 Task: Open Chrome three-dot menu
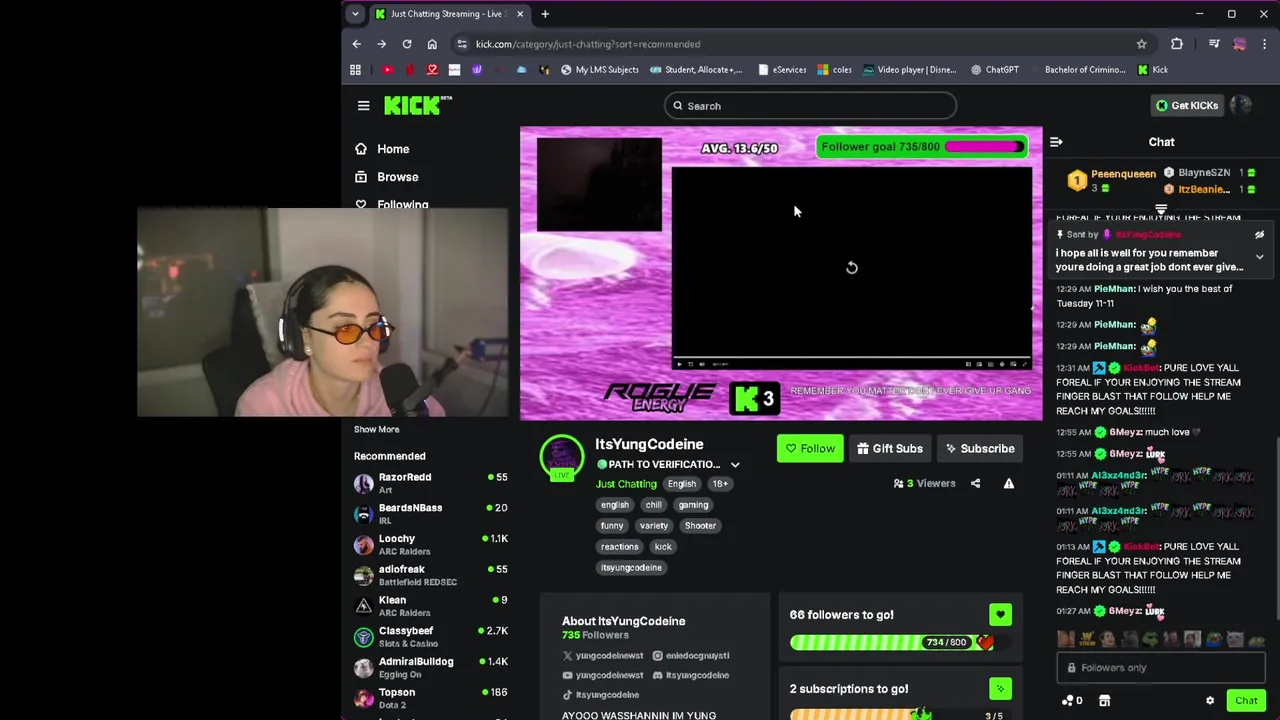click(x=1265, y=44)
